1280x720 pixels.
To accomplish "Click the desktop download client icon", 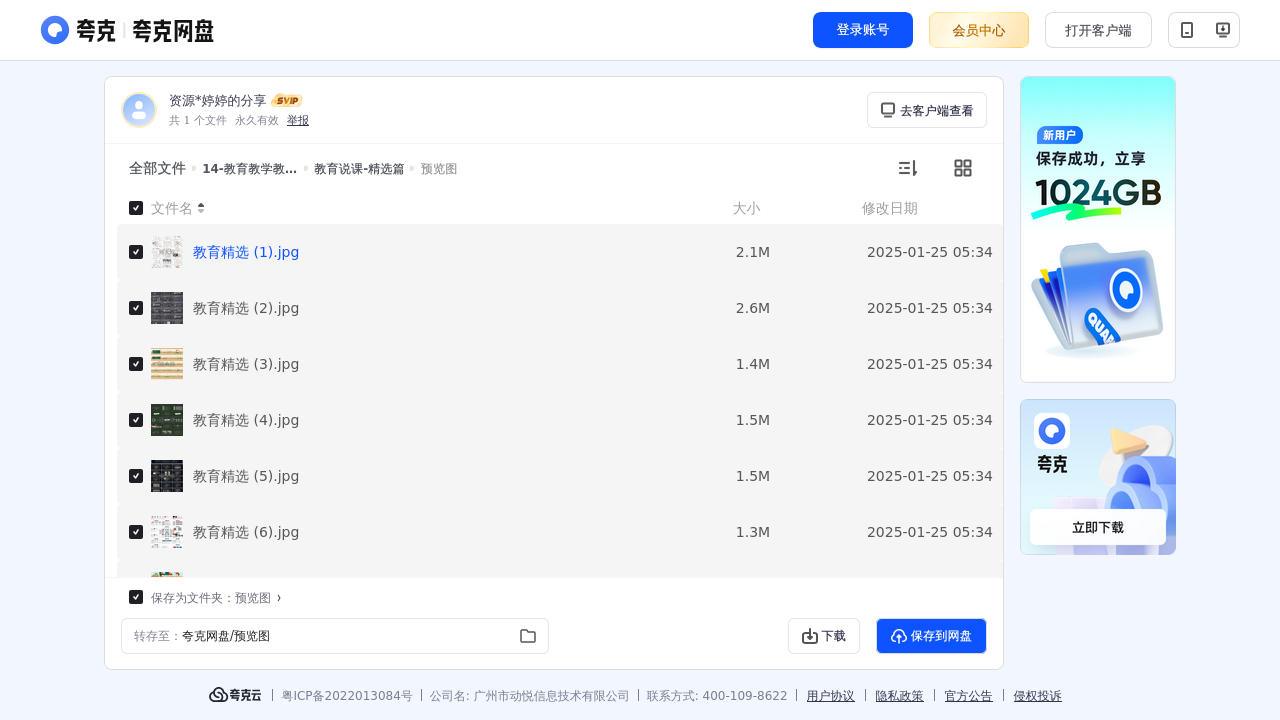I will pyautogui.click(x=1222, y=30).
